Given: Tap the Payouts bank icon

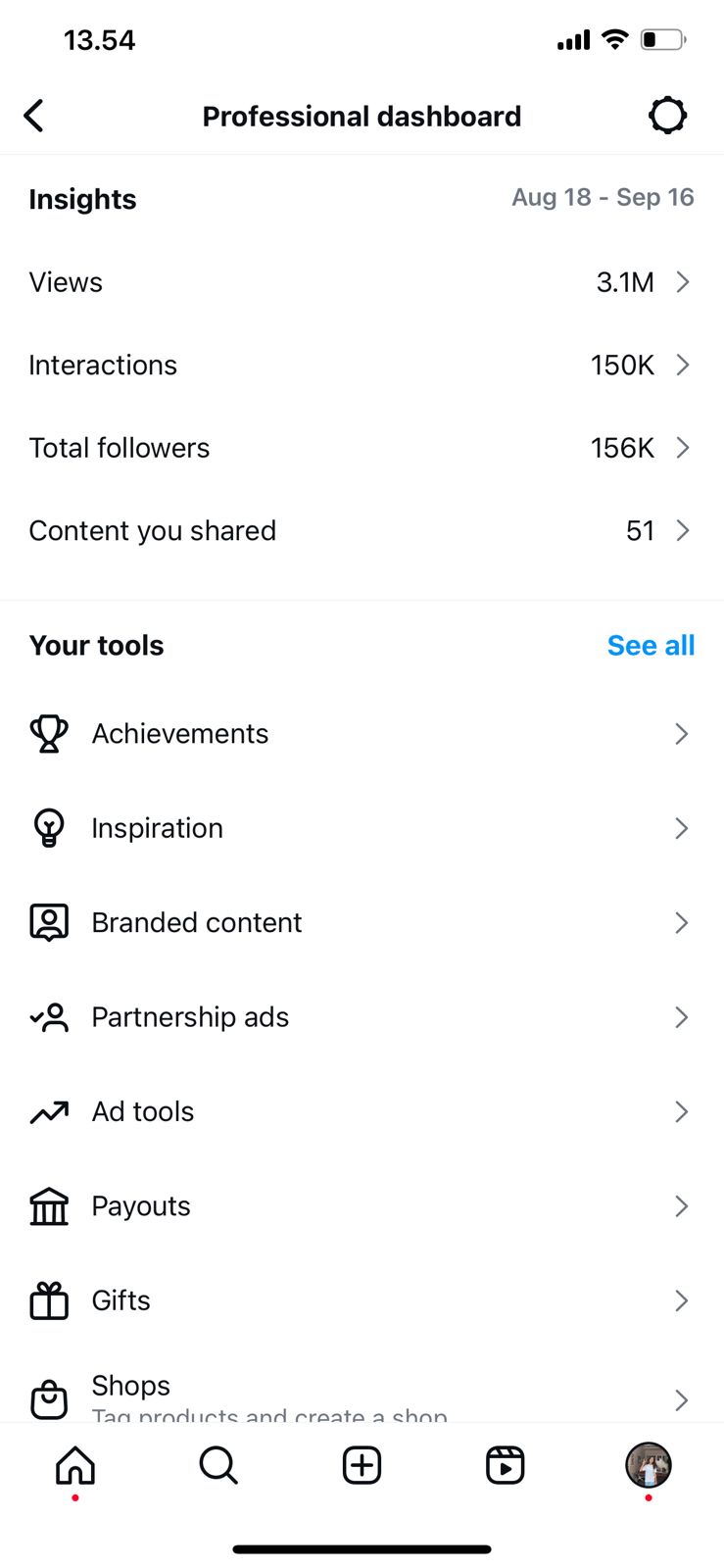Looking at the screenshot, I should pyautogui.click(x=49, y=1206).
